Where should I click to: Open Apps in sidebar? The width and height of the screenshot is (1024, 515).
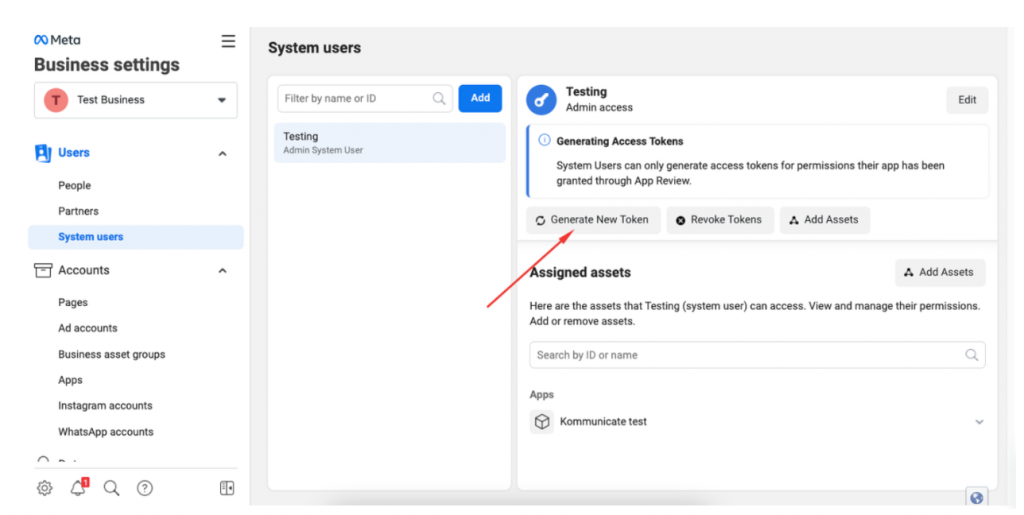(x=71, y=380)
